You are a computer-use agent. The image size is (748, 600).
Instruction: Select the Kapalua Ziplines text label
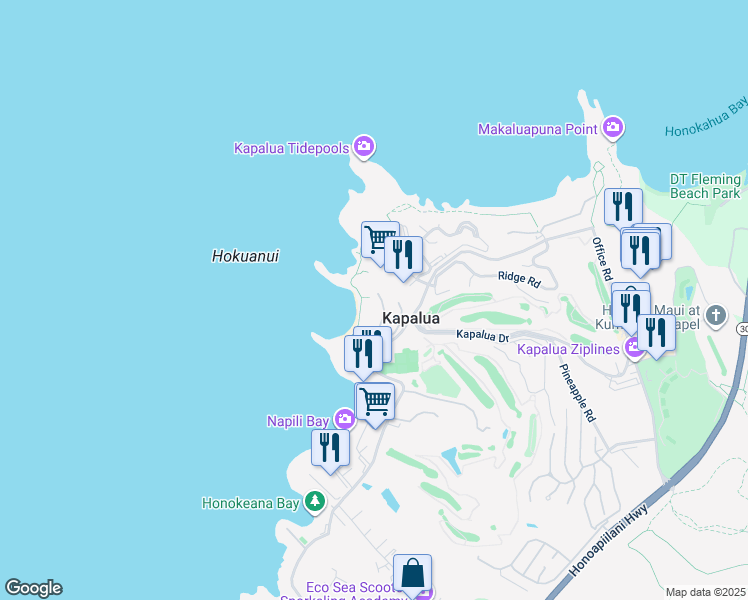tap(568, 350)
